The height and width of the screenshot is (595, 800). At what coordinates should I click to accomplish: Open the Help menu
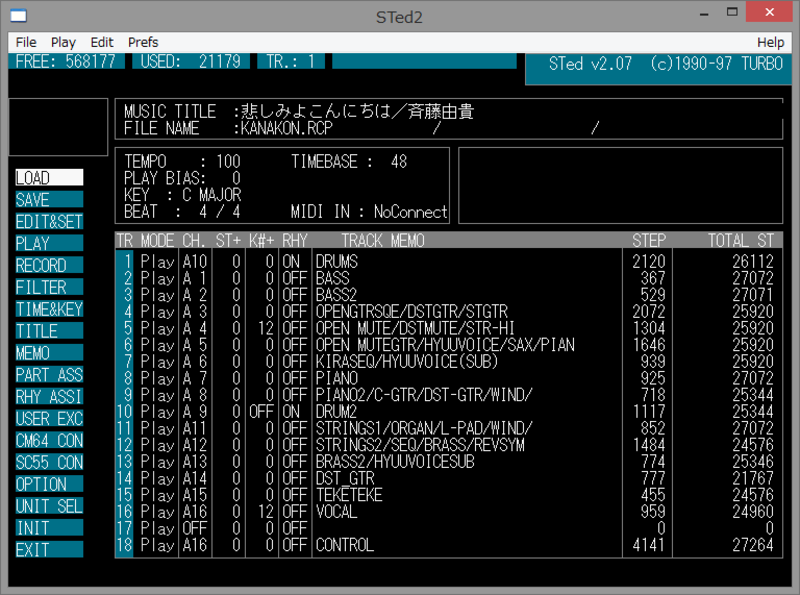coord(770,42)
